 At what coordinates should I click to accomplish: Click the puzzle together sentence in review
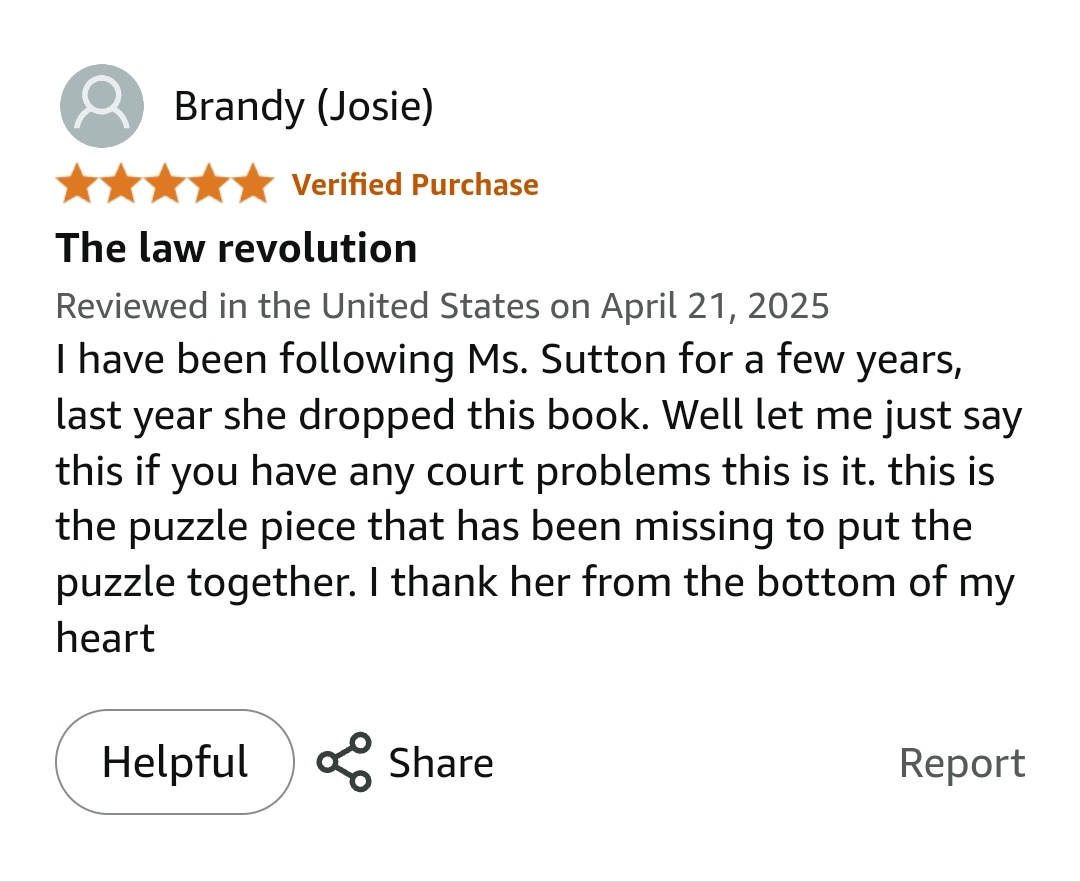coord(206,582)
